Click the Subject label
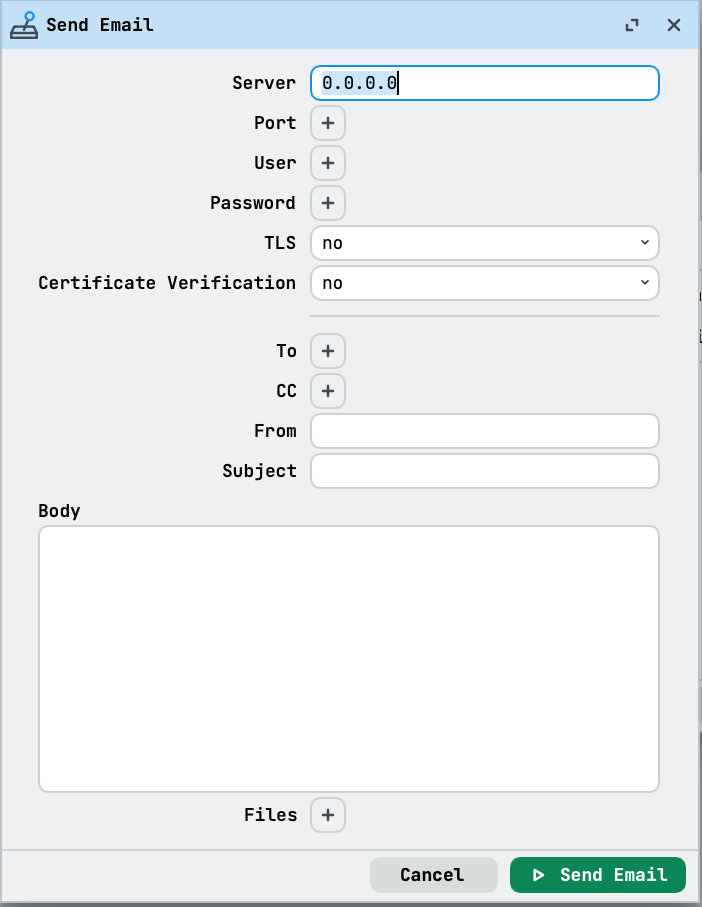 (x=259, y=471)
